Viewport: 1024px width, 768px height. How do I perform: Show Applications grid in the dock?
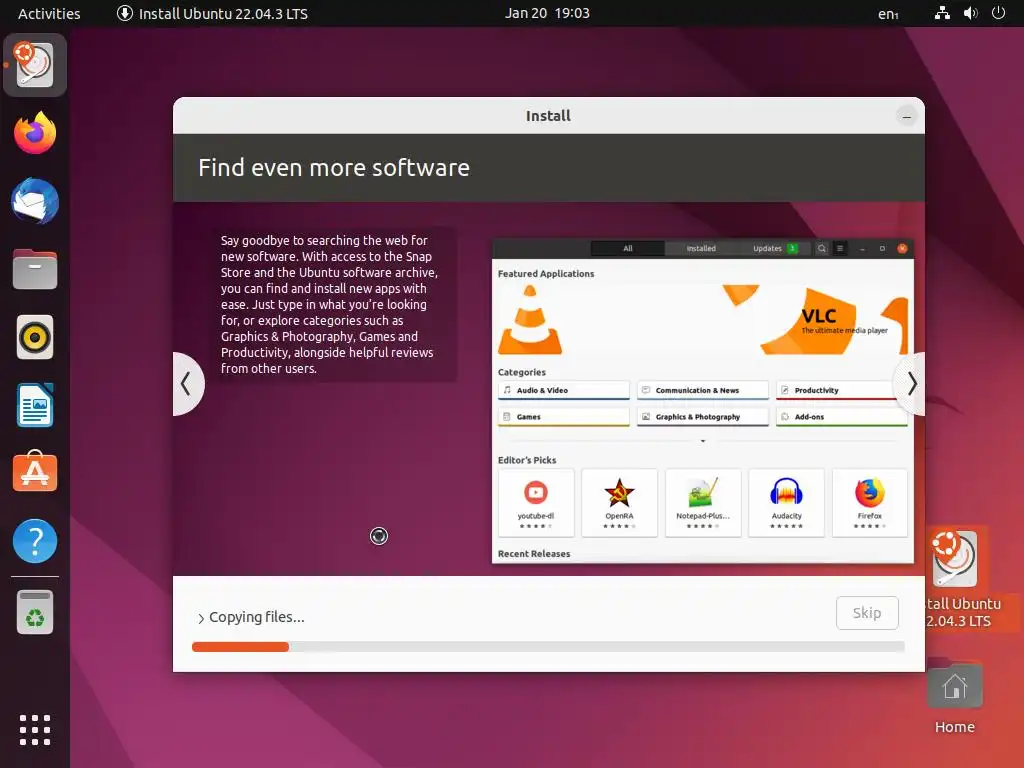click(35, 729)
